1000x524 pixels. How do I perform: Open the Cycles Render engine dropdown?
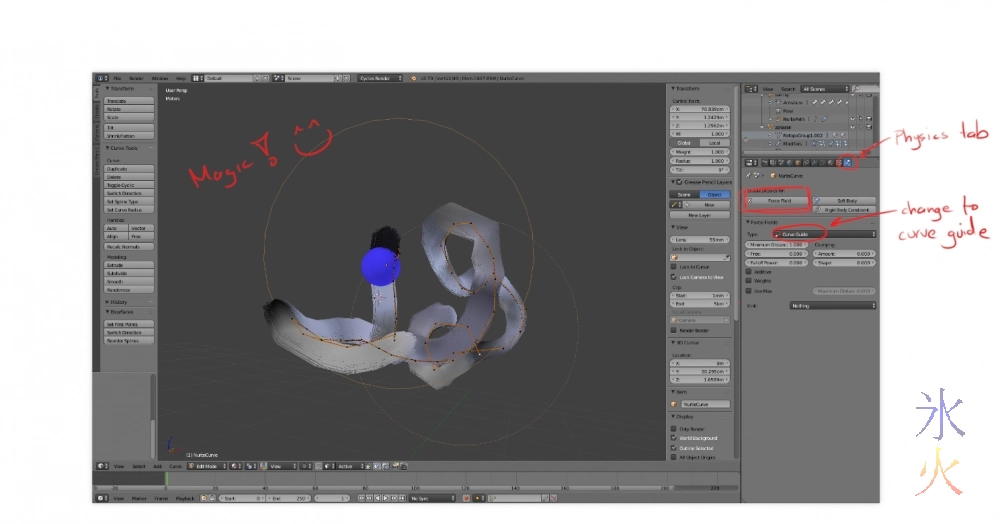click(x=380, y=78)
